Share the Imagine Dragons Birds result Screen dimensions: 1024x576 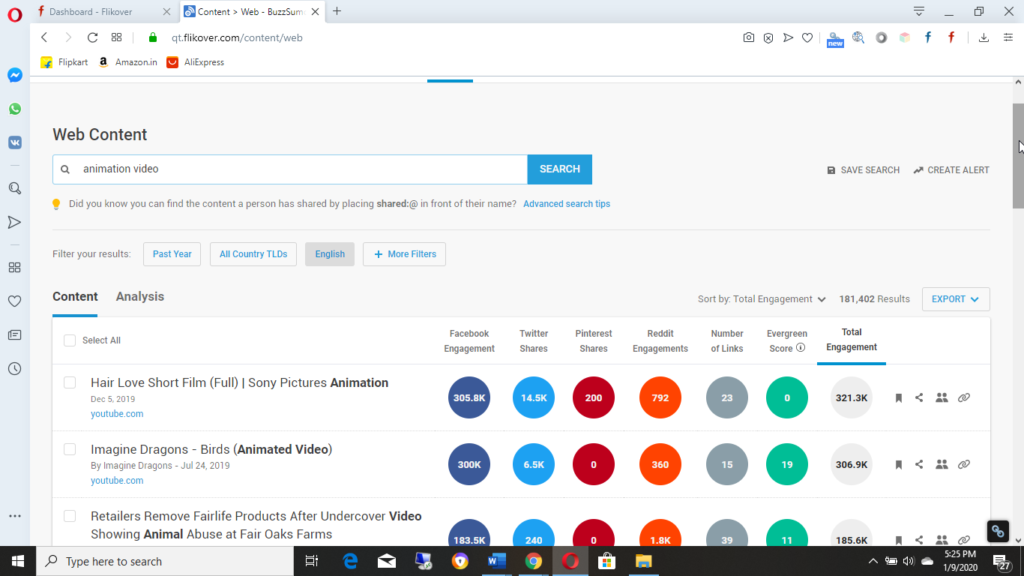(920, 464)
